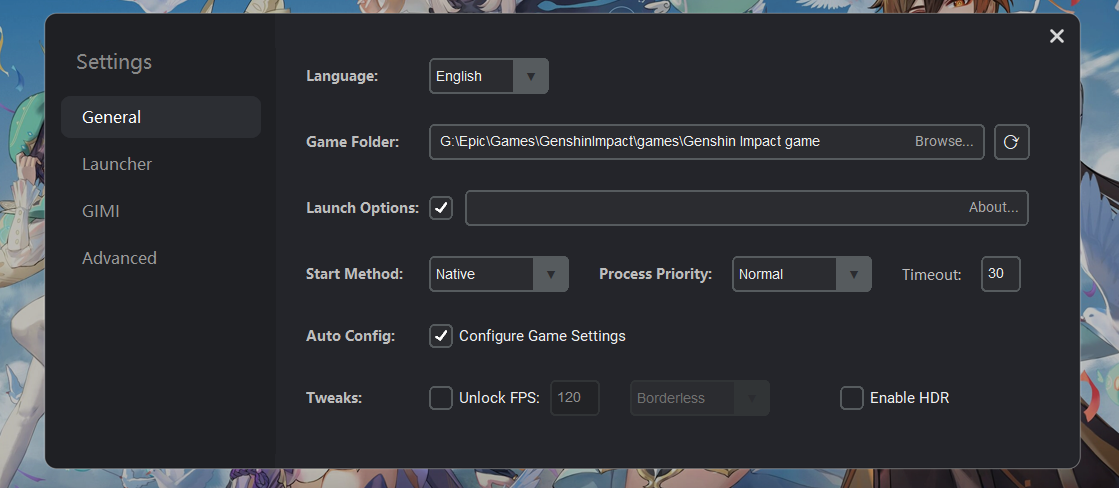
Task: Click the 'Launch Options:' label
Action: point(363,208)
